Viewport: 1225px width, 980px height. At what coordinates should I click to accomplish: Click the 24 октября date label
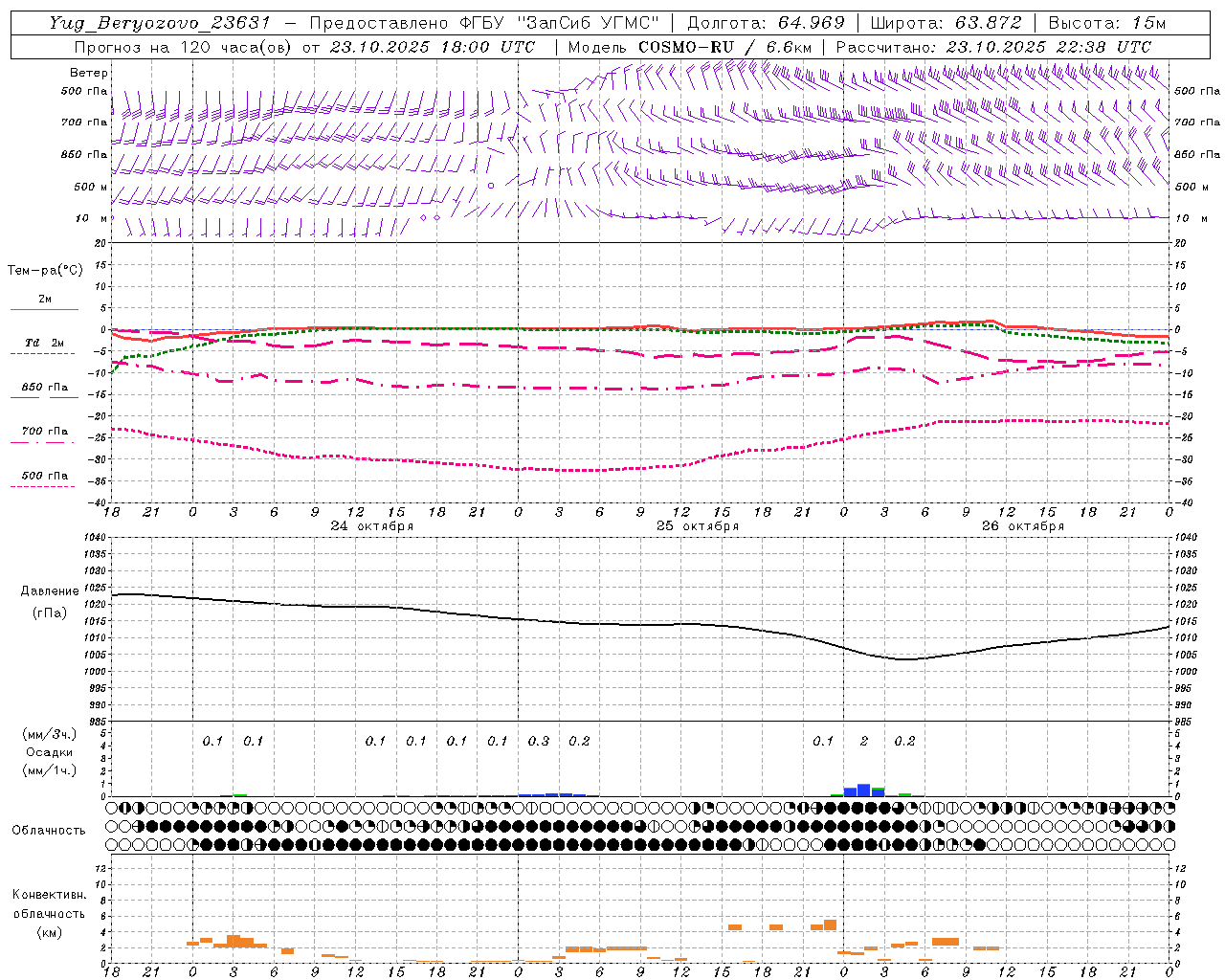(x=372, y=526)
